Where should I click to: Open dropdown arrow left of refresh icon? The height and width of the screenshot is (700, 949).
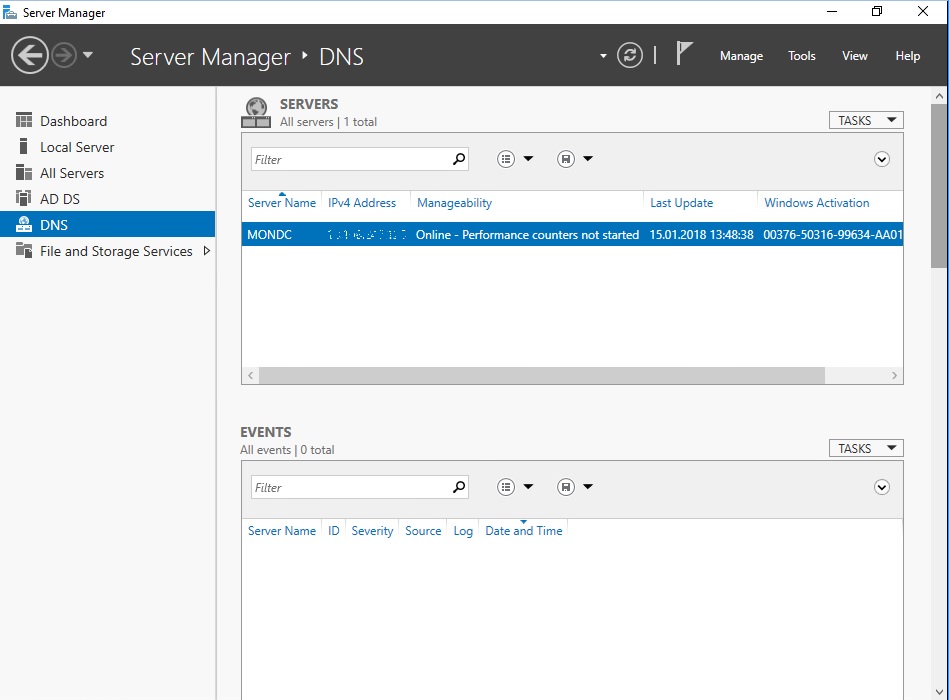603,56
